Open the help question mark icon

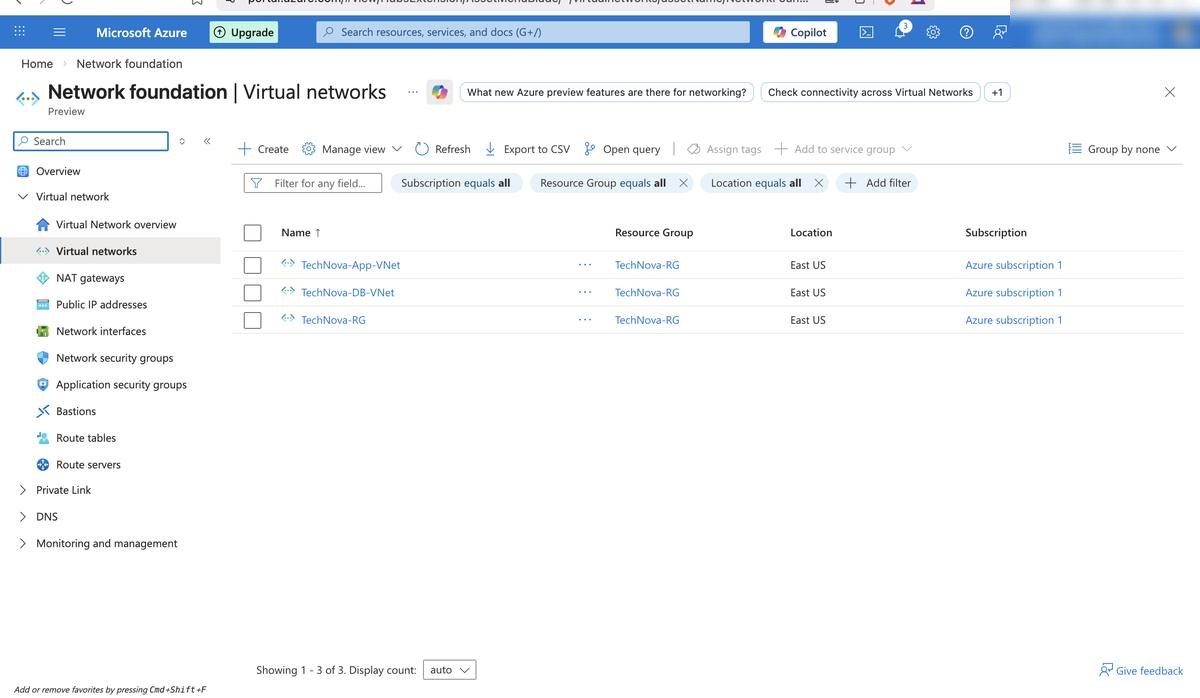click(x=966, y=32)
